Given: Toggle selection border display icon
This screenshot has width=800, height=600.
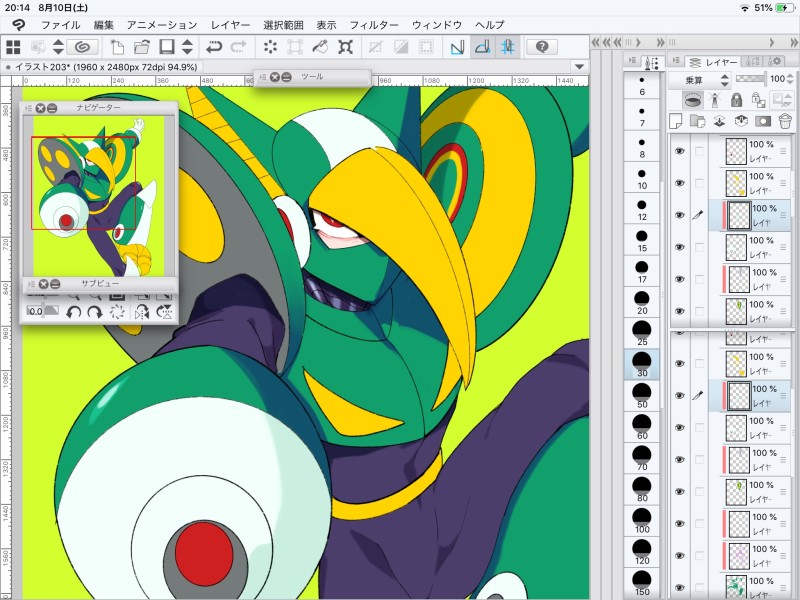Looking at the screenshot, I should click(x=426, y=47).
